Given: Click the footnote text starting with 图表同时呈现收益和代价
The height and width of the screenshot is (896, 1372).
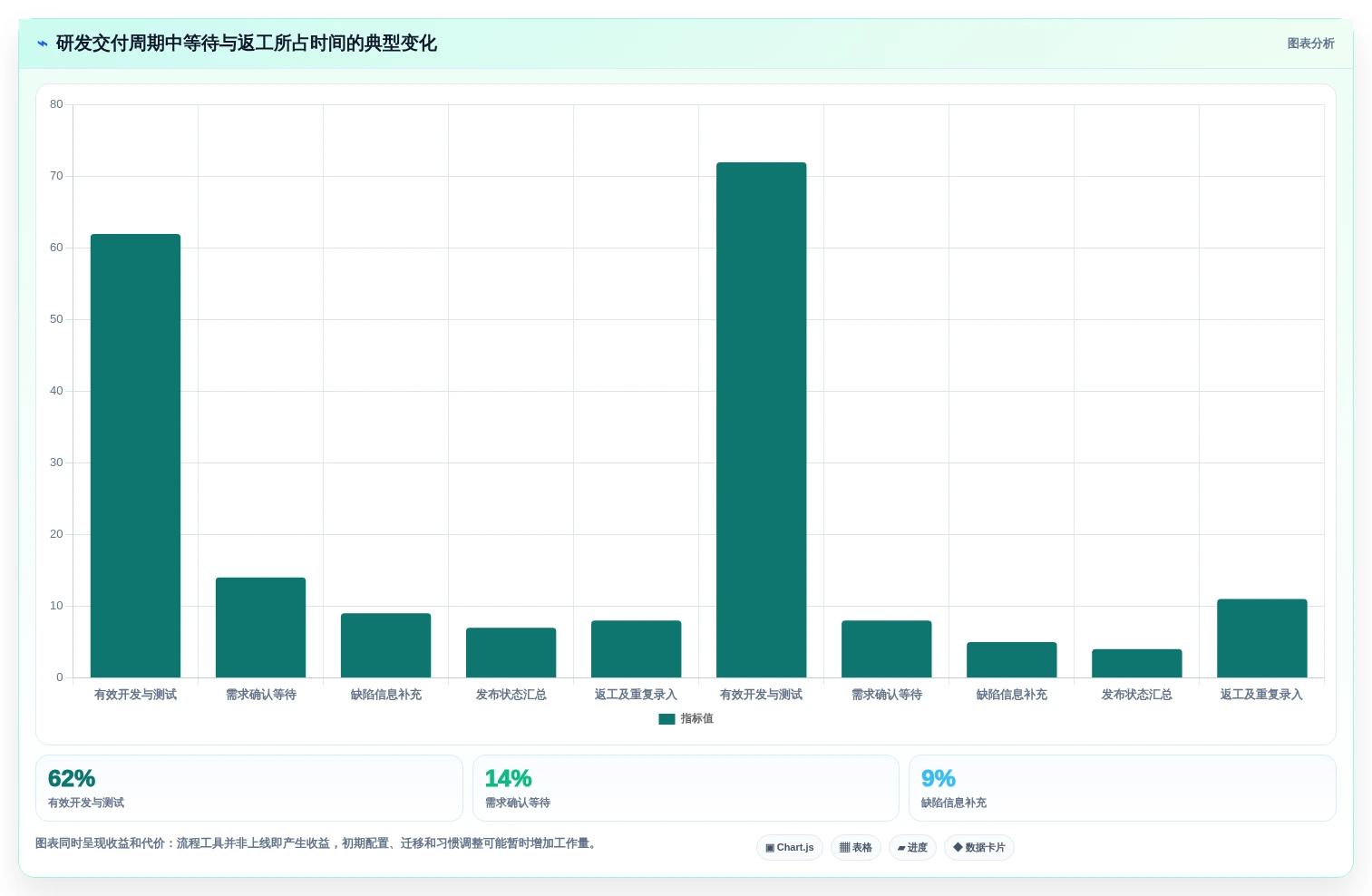Looking at the screenshot, I should pos(317,843).
